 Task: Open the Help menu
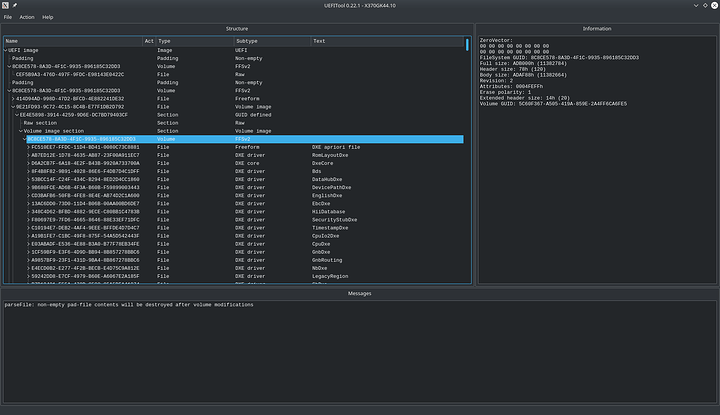click(x=48, y=17)
